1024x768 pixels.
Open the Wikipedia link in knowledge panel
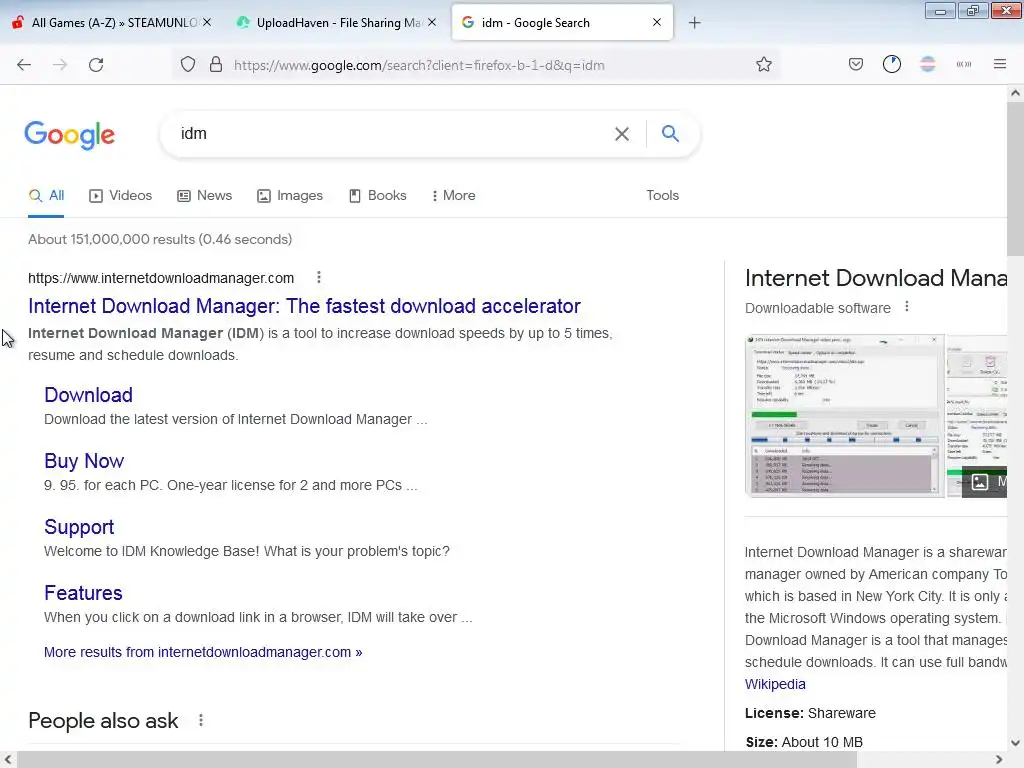pyautogui.click(x=775, y=684)
